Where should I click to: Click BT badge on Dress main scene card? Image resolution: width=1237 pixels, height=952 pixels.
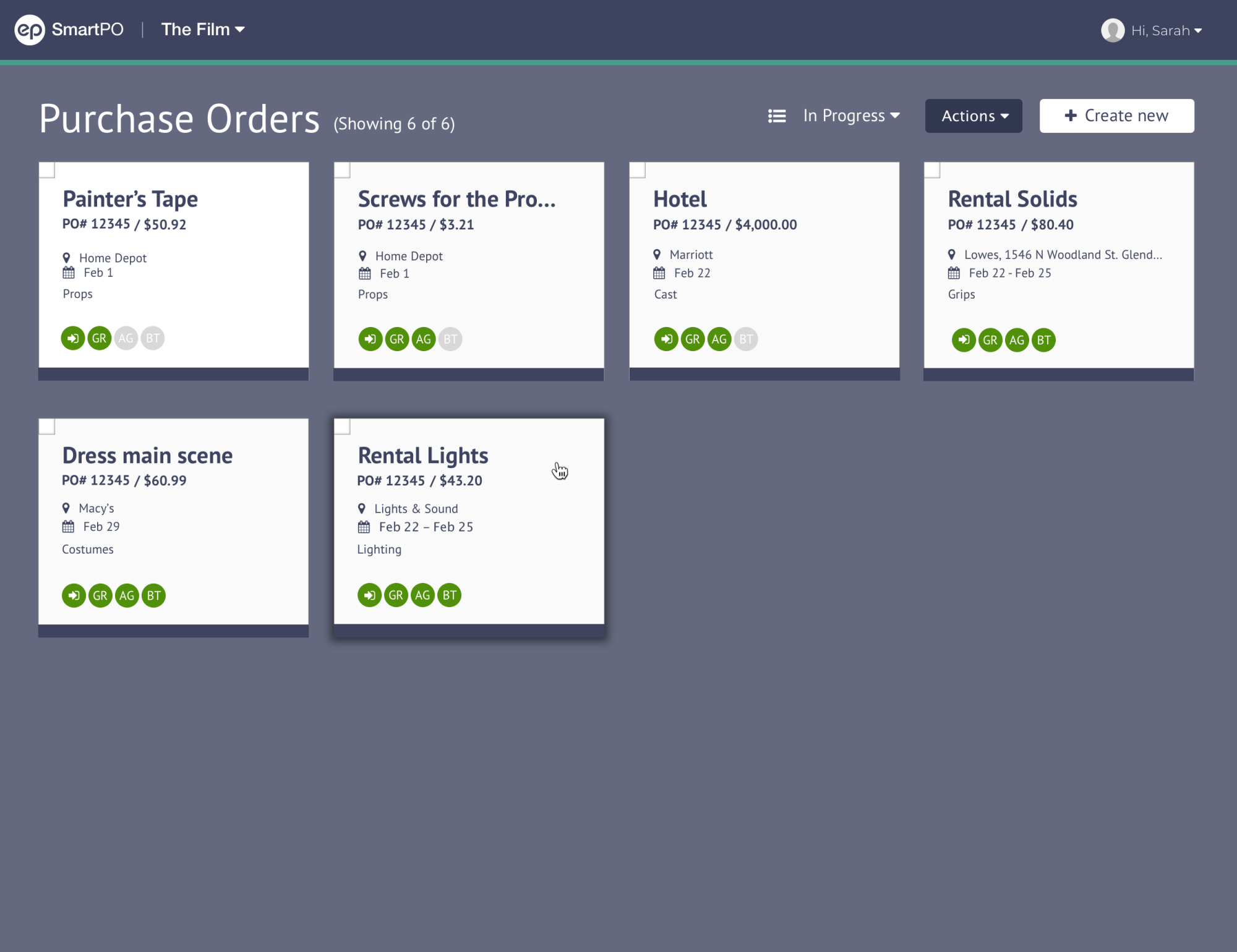point(154,595)
